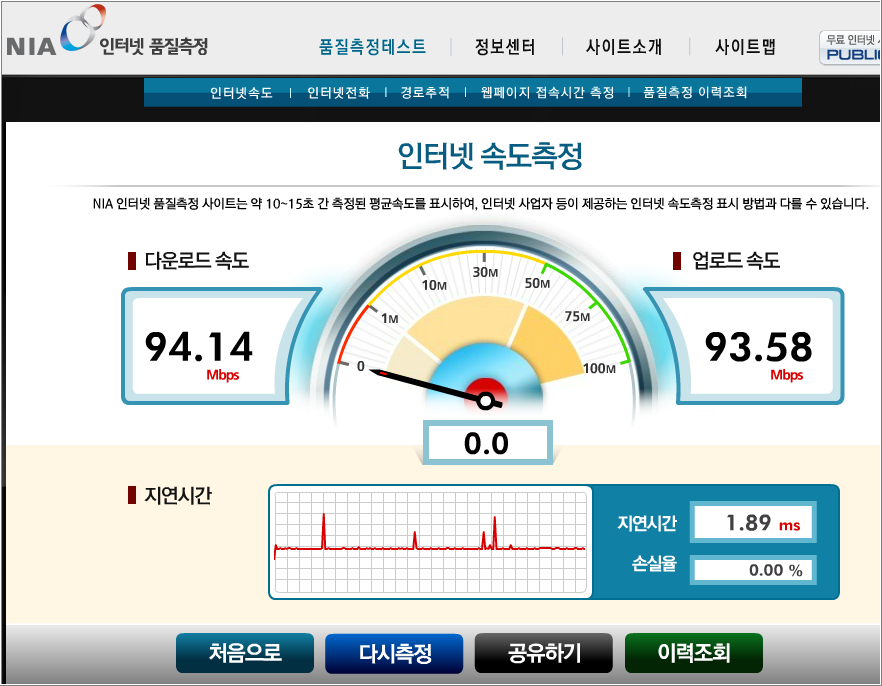Select 웹페이지 접속시간 측정 submenu tab
Image resolution: width=882 pixels, height=686 pixels.
pyautogui.click(x=547, y=92)
